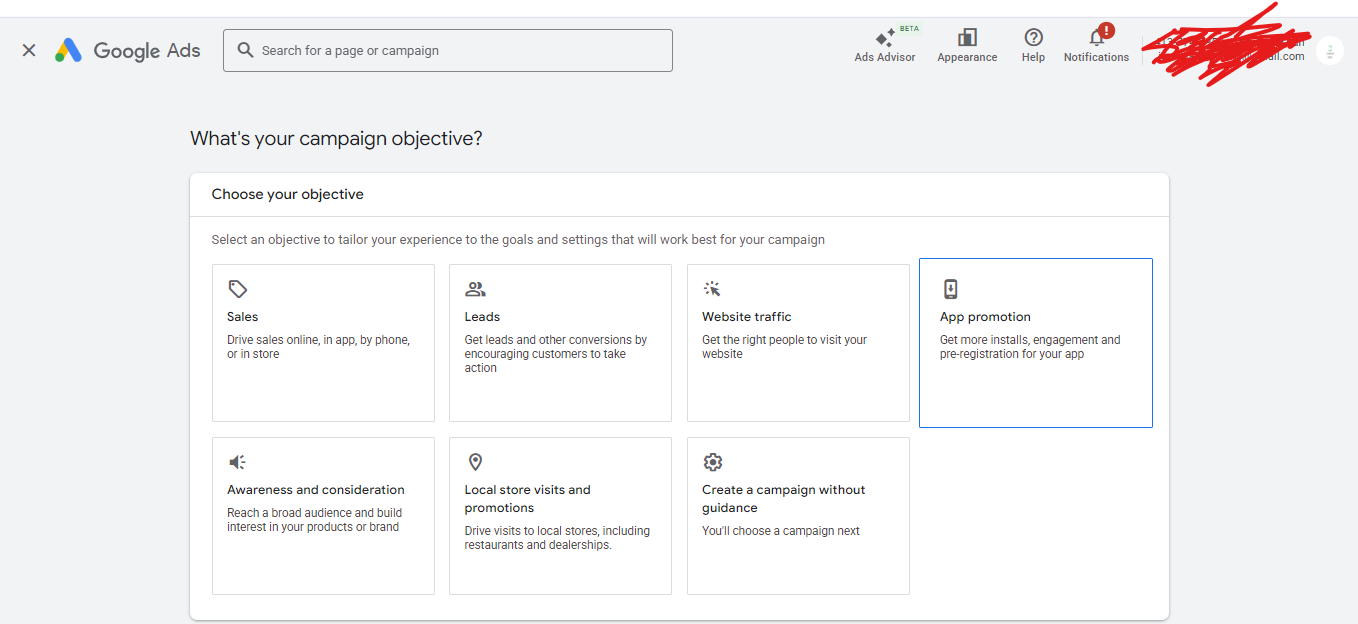
Task: Click the gear icon for no-guidance campaign
Action: point(712,462)
